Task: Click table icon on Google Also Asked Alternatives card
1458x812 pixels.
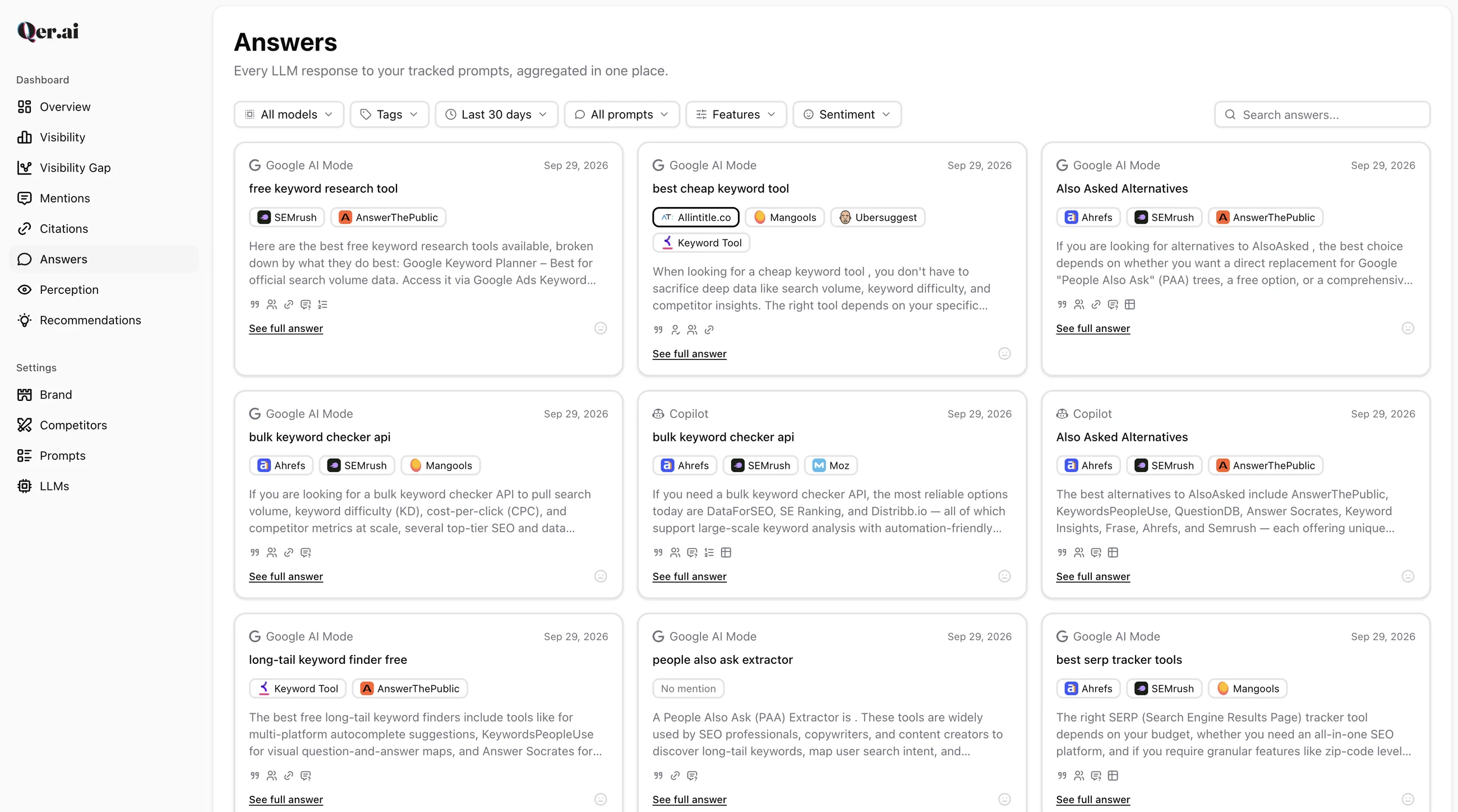Action: pyautogui.click(x=1130, y=305)
